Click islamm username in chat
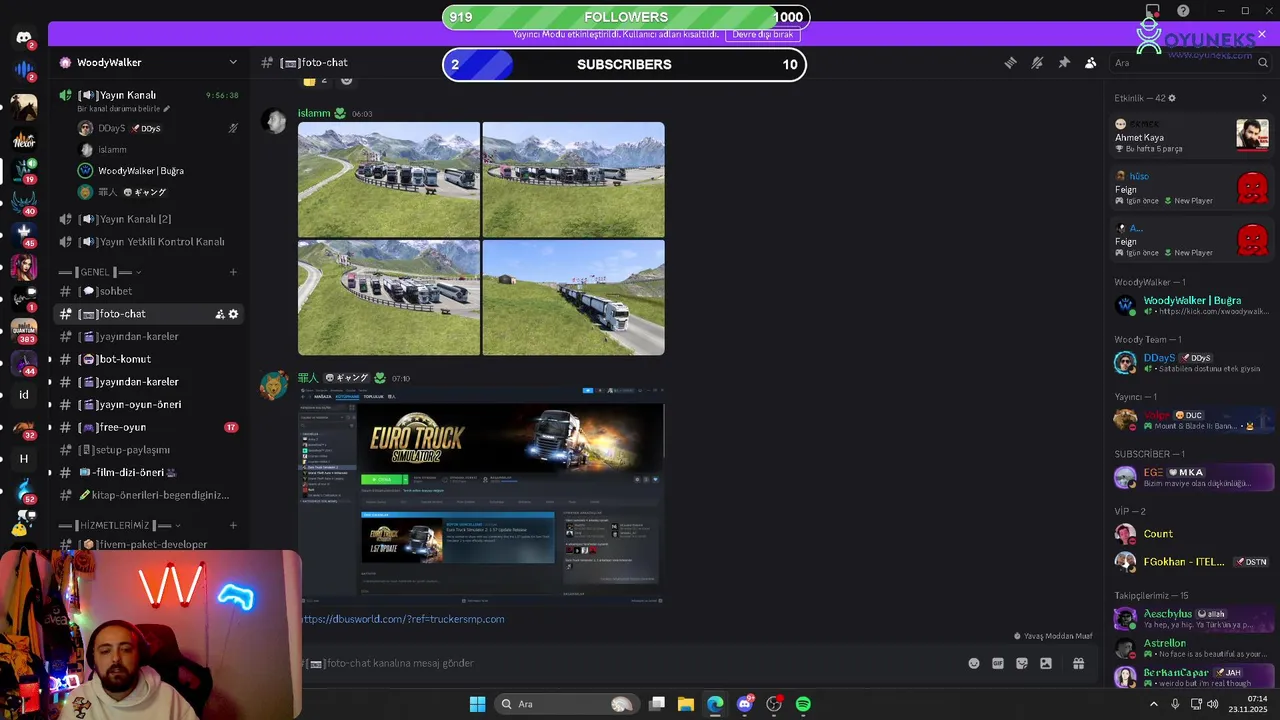The image size is (1280, 720). click(314, 113)
